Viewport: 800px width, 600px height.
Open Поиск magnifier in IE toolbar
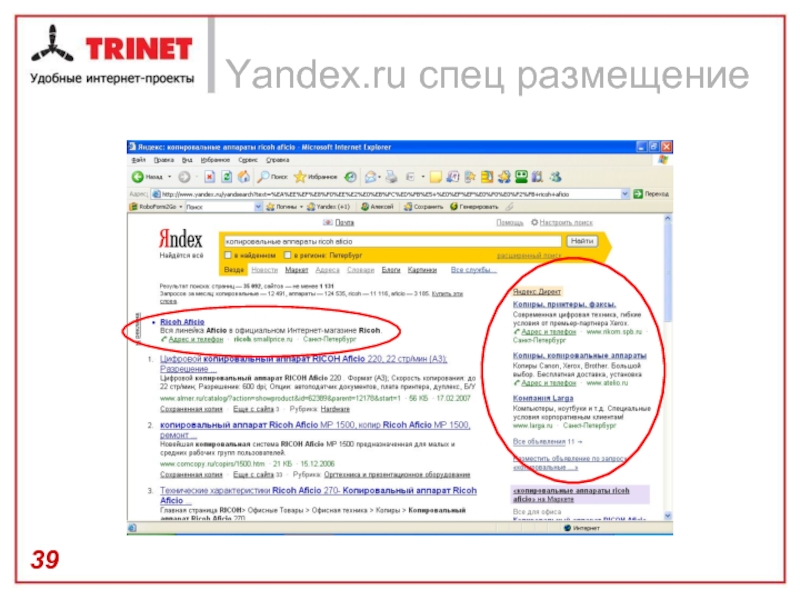272,177
